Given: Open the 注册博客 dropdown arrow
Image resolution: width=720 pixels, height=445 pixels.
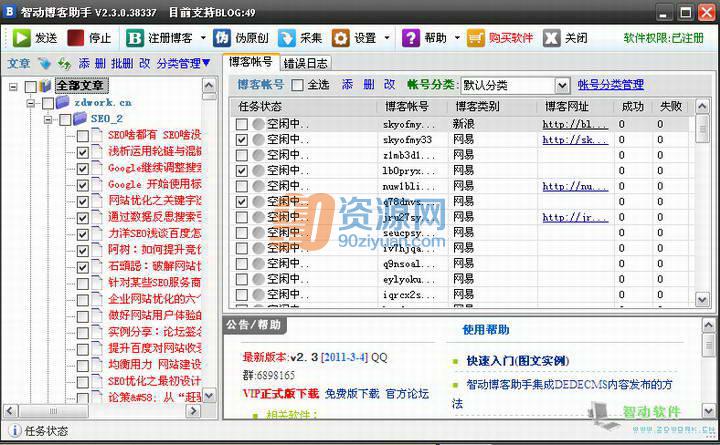Looking at the screenshot, I should point(203,38).
